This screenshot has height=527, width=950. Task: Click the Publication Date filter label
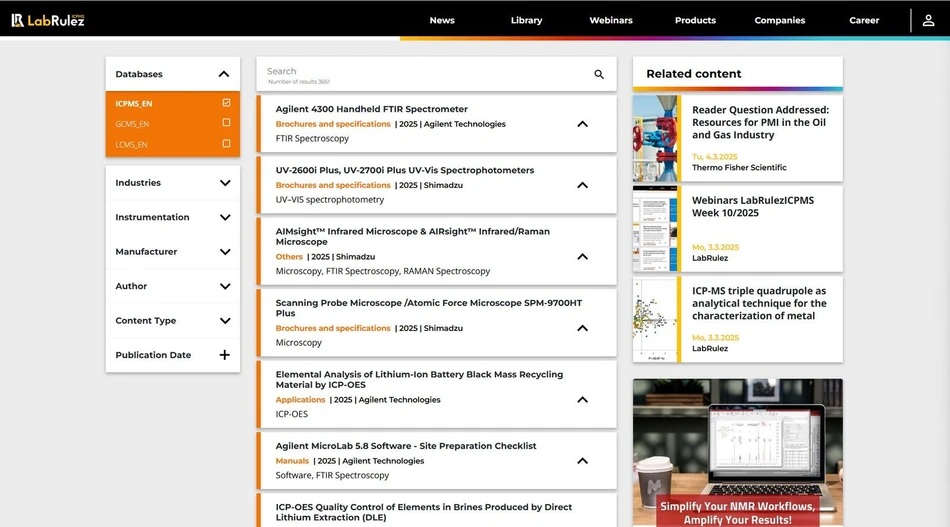[153, 355]
